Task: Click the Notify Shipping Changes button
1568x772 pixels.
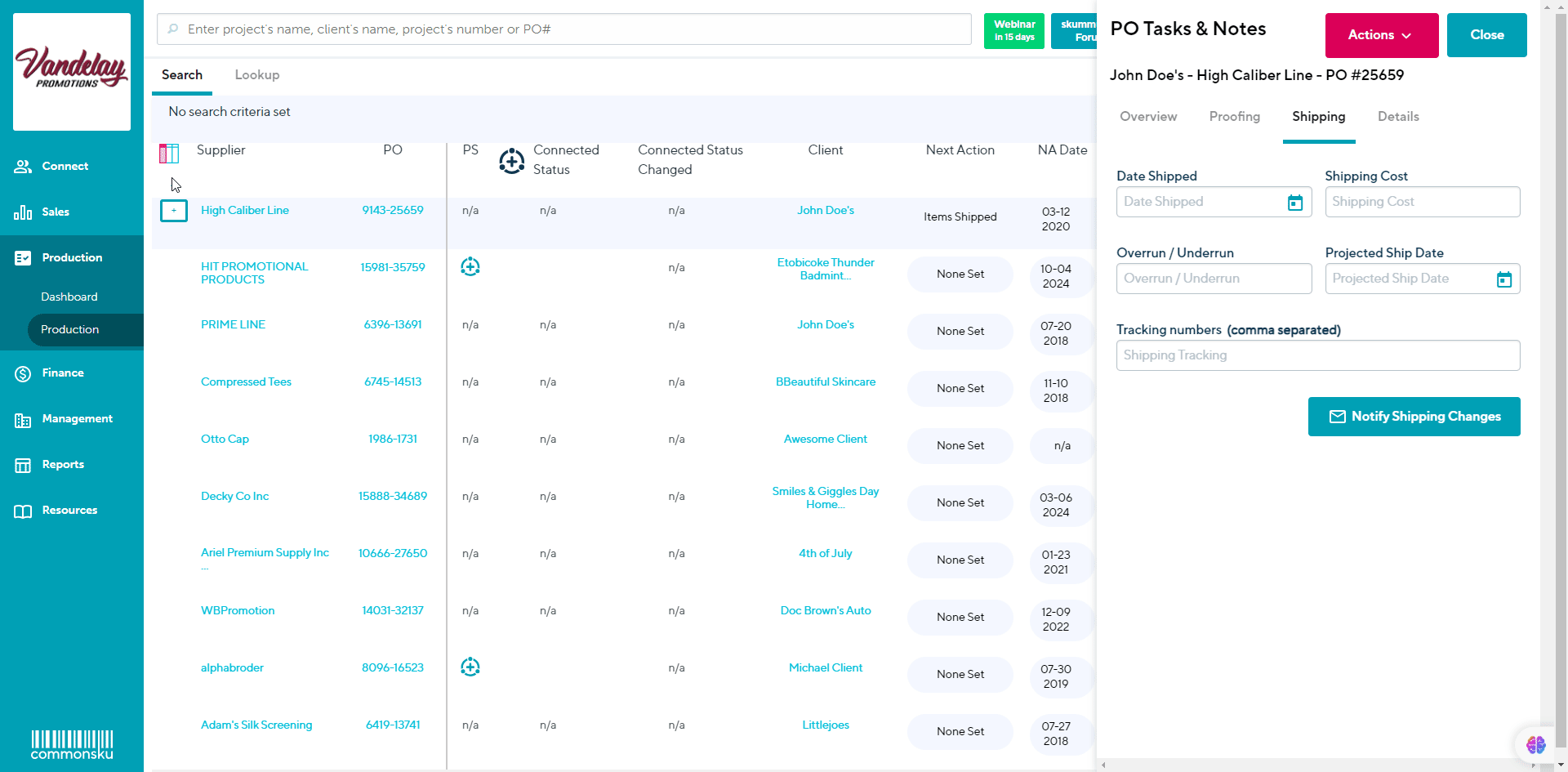Action: [x=1414, y=417]
